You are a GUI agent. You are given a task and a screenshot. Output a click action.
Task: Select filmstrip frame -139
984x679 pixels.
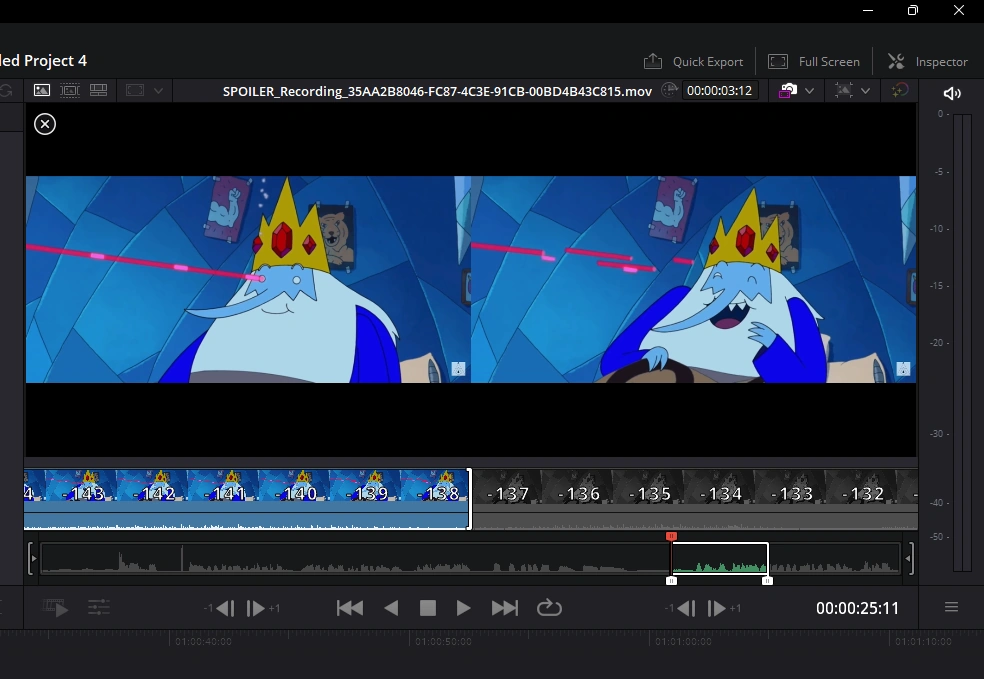365,486
